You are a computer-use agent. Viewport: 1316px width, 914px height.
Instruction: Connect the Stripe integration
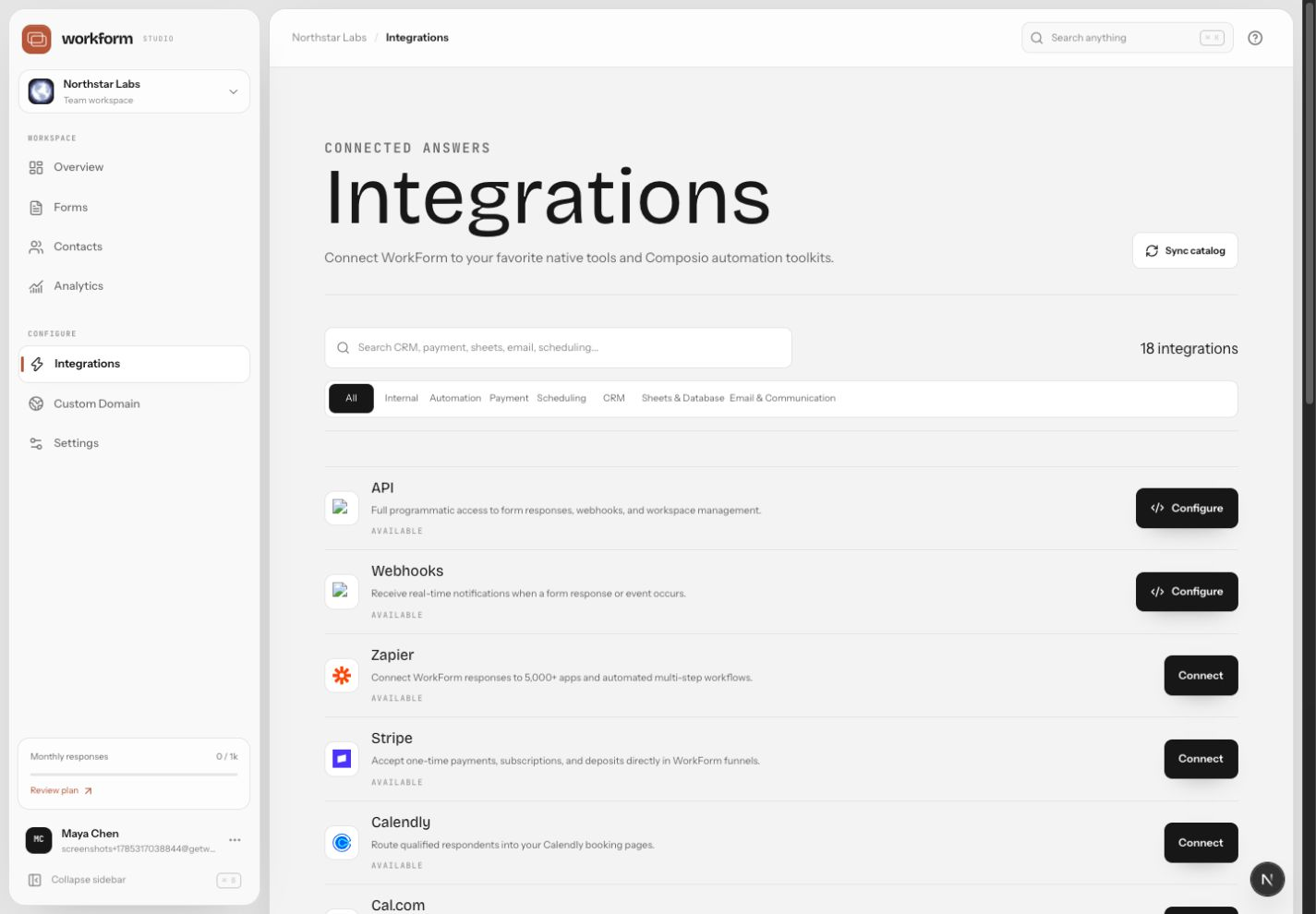pos(1201,759)
